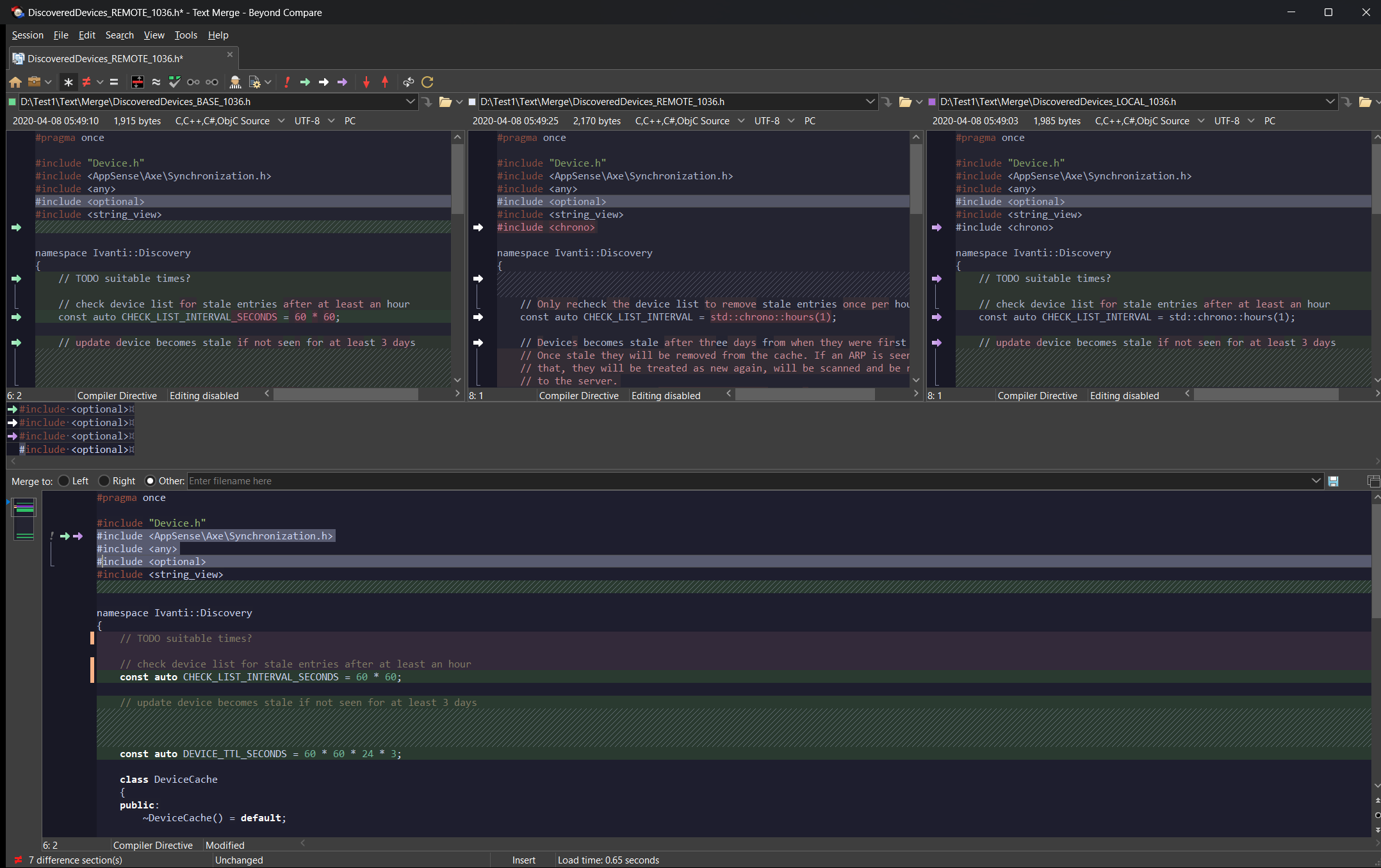Click browse arrow button next to REMOTE path
Viewport: 1381px width, 868px height.
tap(887, 102)
